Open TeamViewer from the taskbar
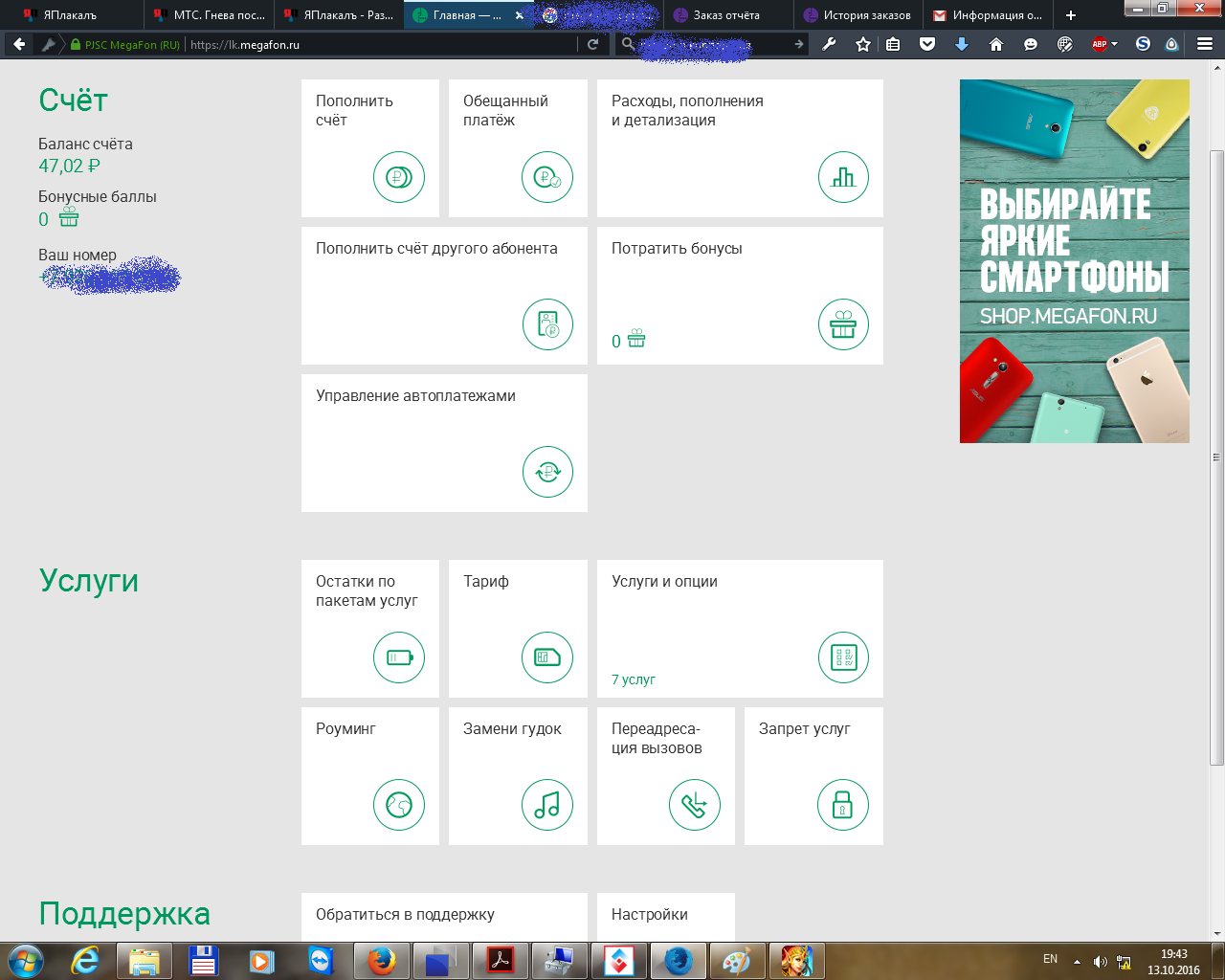Image resolution: width=1225 pixels, height=980 pixels. (x=322, y=961)
